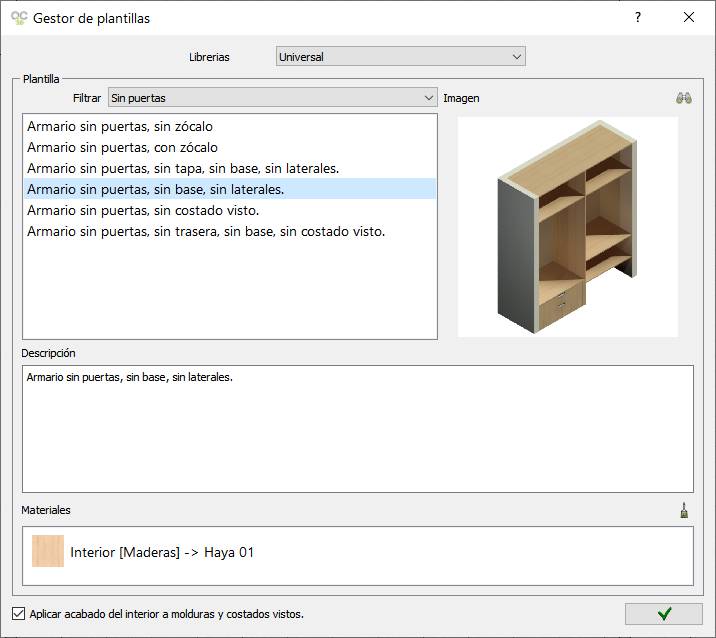
Task: Select list row 'Armario sin puertas, sin base, sin laterales.'
Action: pos(230,189)
